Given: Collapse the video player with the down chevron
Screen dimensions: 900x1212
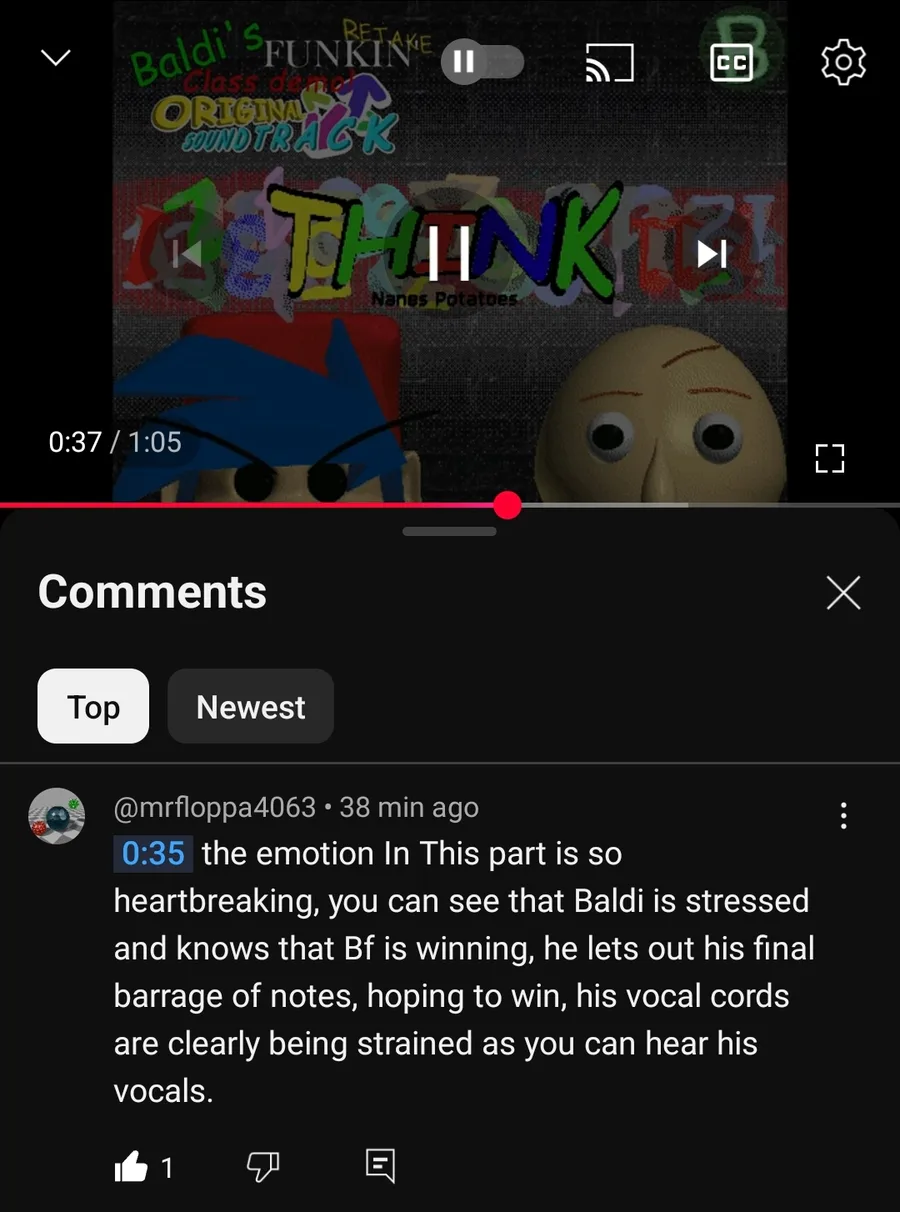Looking at the screenshot, I should point(56,59).
